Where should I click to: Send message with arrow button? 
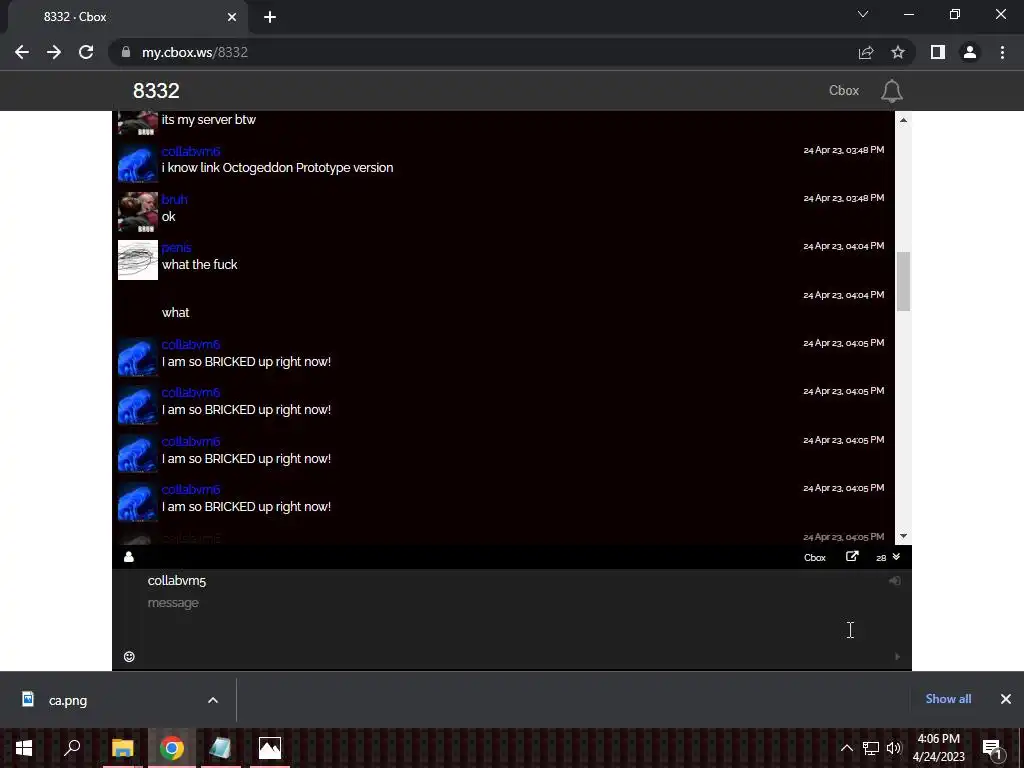[897, 656]
